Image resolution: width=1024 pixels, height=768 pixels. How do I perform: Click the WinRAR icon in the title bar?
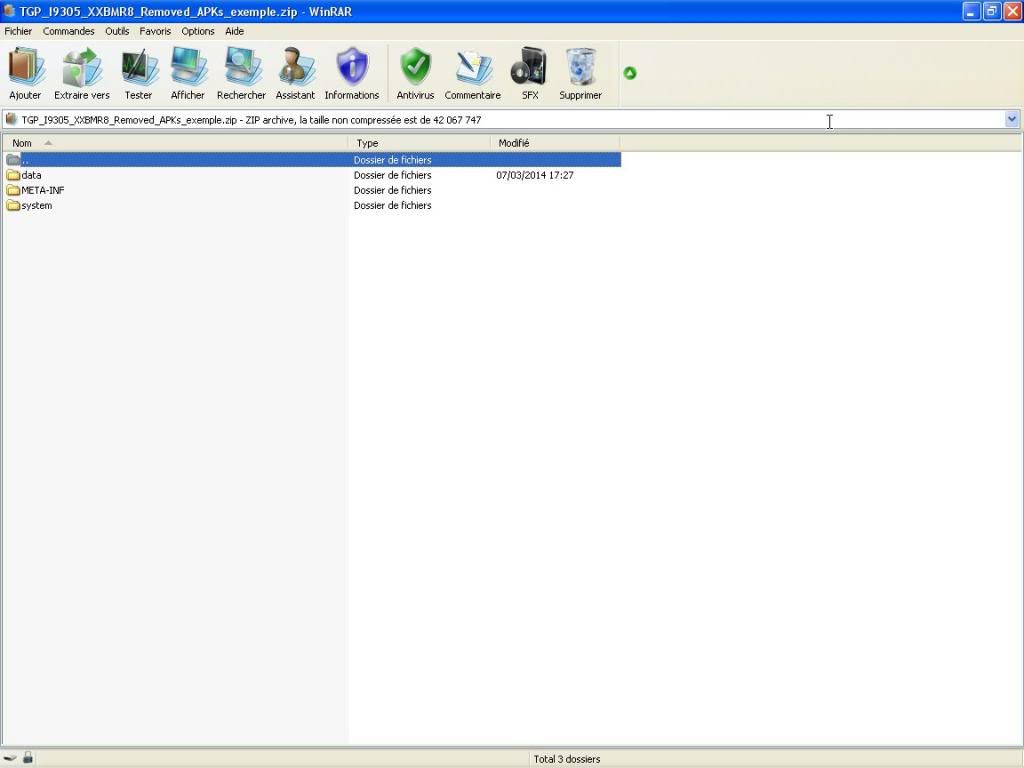tap(9, 11)
